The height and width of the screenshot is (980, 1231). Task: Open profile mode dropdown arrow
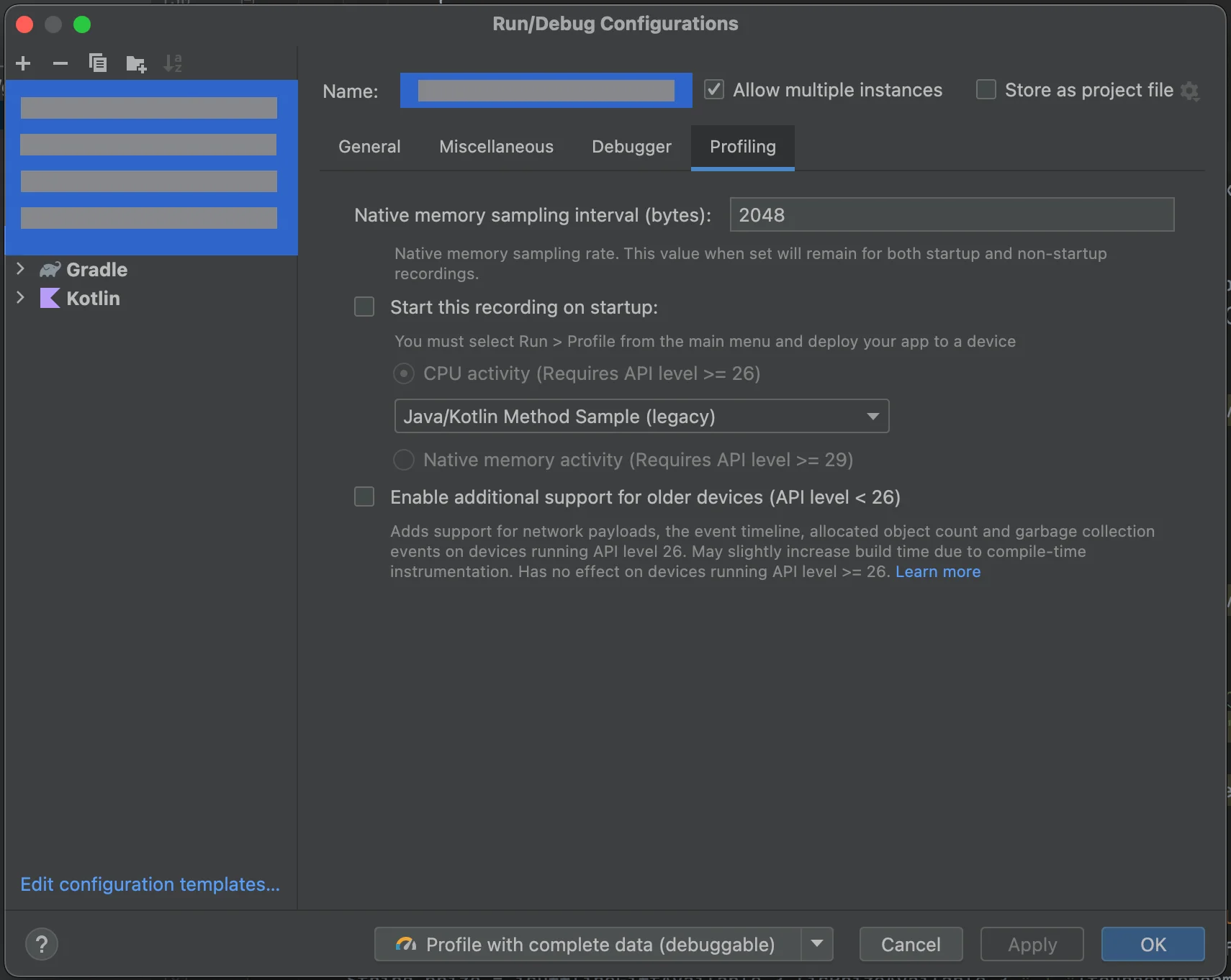[x=817, y=943]
